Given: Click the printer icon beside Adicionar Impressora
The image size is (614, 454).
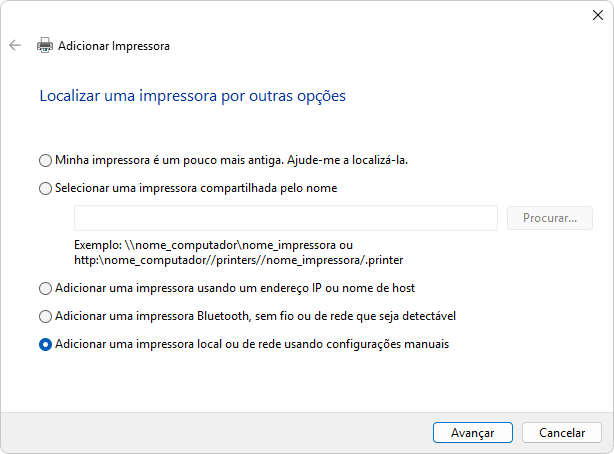Looking at the screenshot, I should [x=45, y=45].
